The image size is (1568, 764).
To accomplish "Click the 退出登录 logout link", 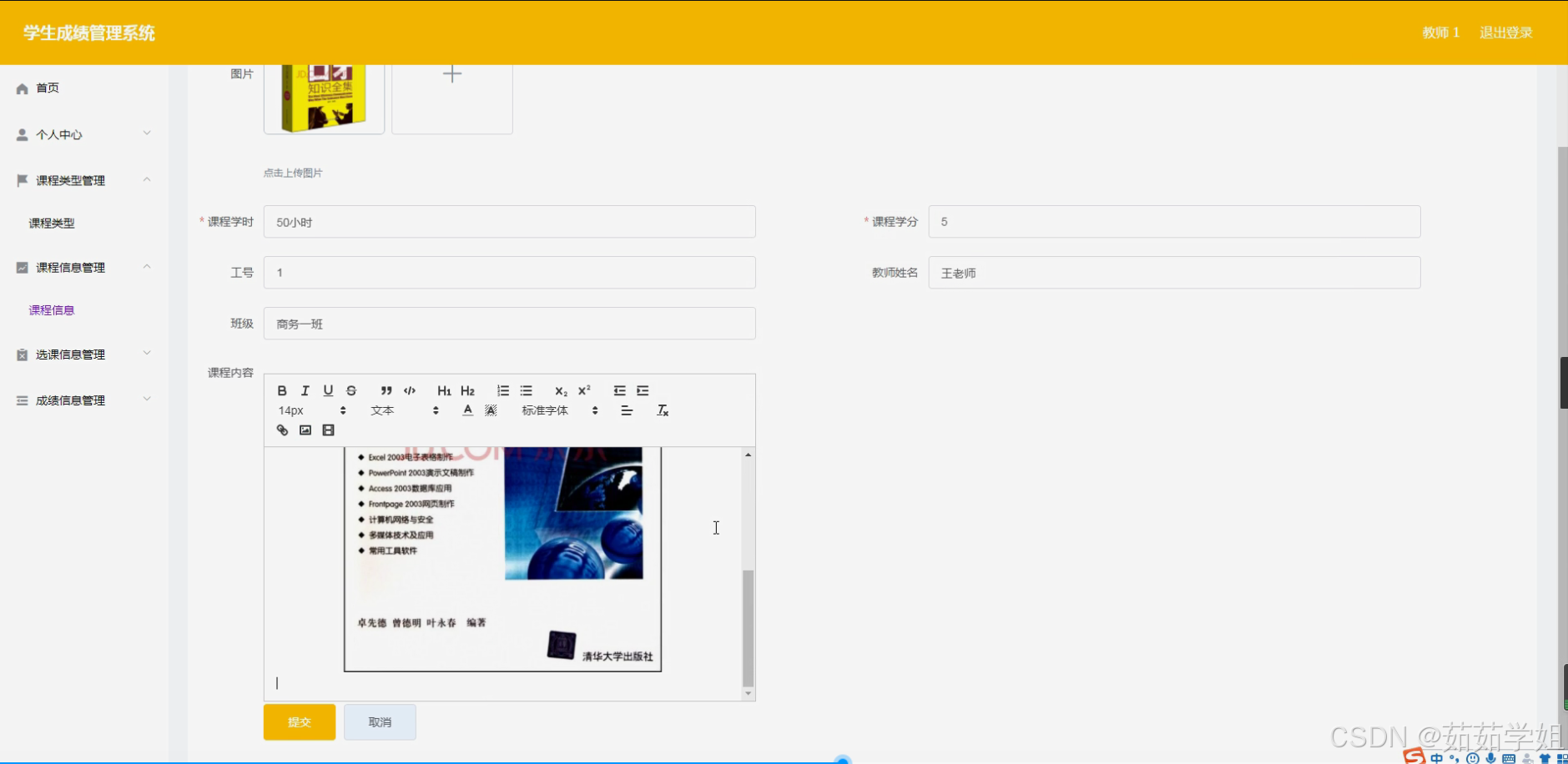I will click(1506, 33).
